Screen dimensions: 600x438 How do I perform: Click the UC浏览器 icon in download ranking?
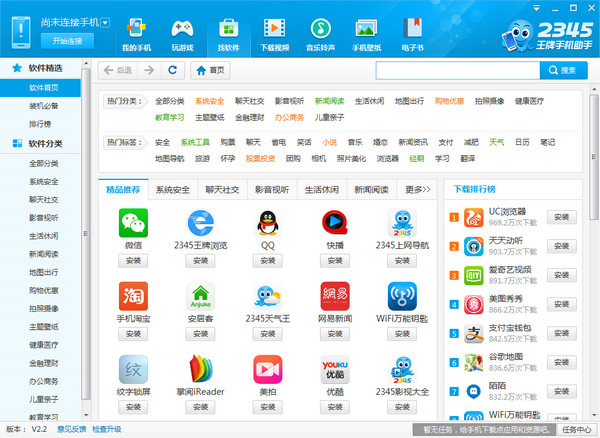coord(474,218)
